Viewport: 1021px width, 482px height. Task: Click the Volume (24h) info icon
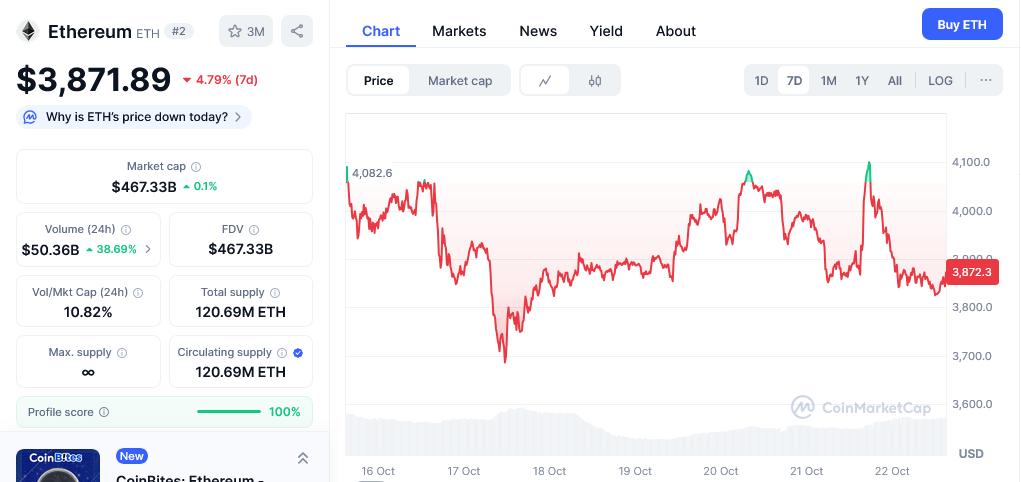[126, 230]
